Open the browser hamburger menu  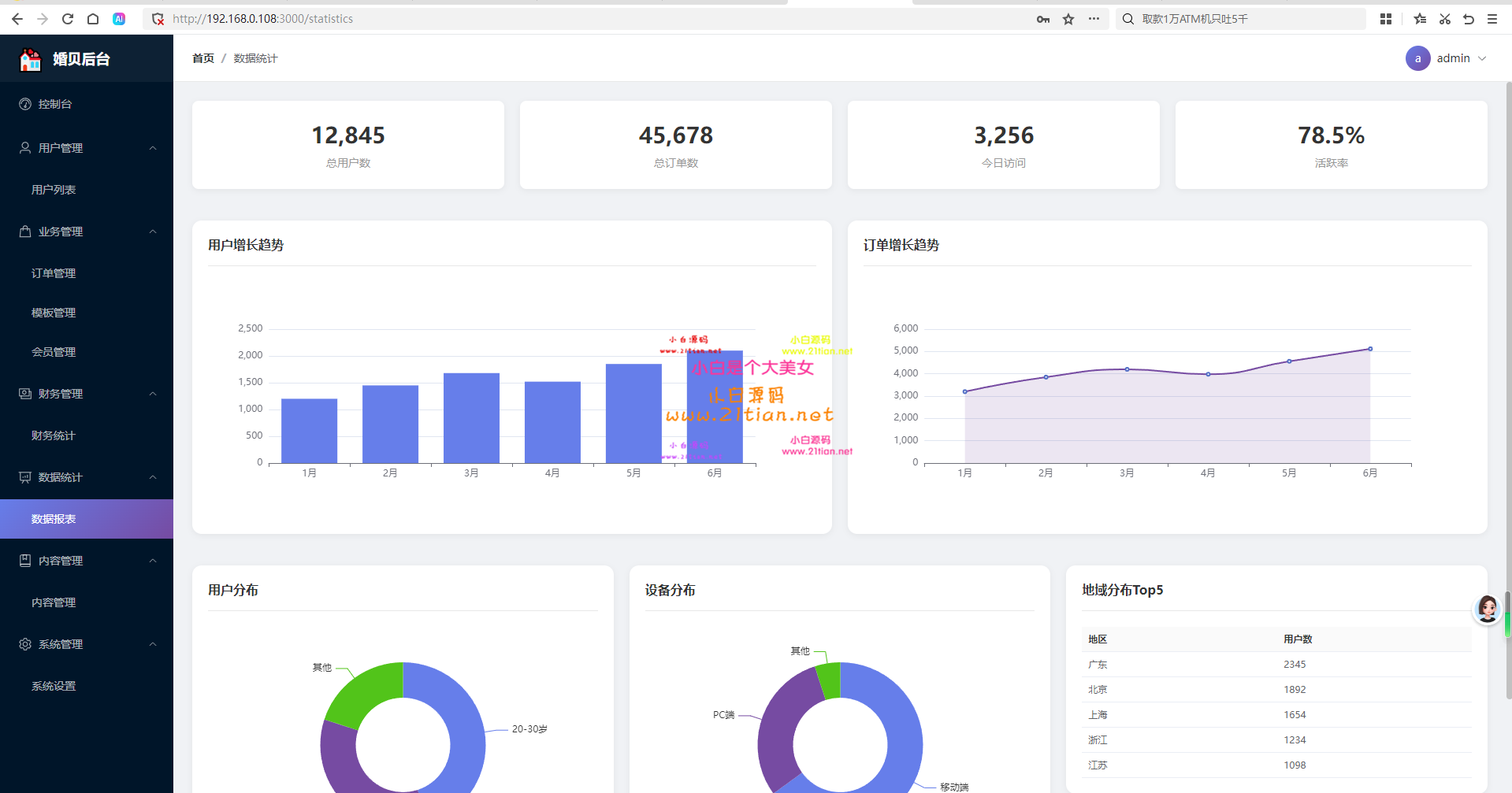(x=1492, y=19)
